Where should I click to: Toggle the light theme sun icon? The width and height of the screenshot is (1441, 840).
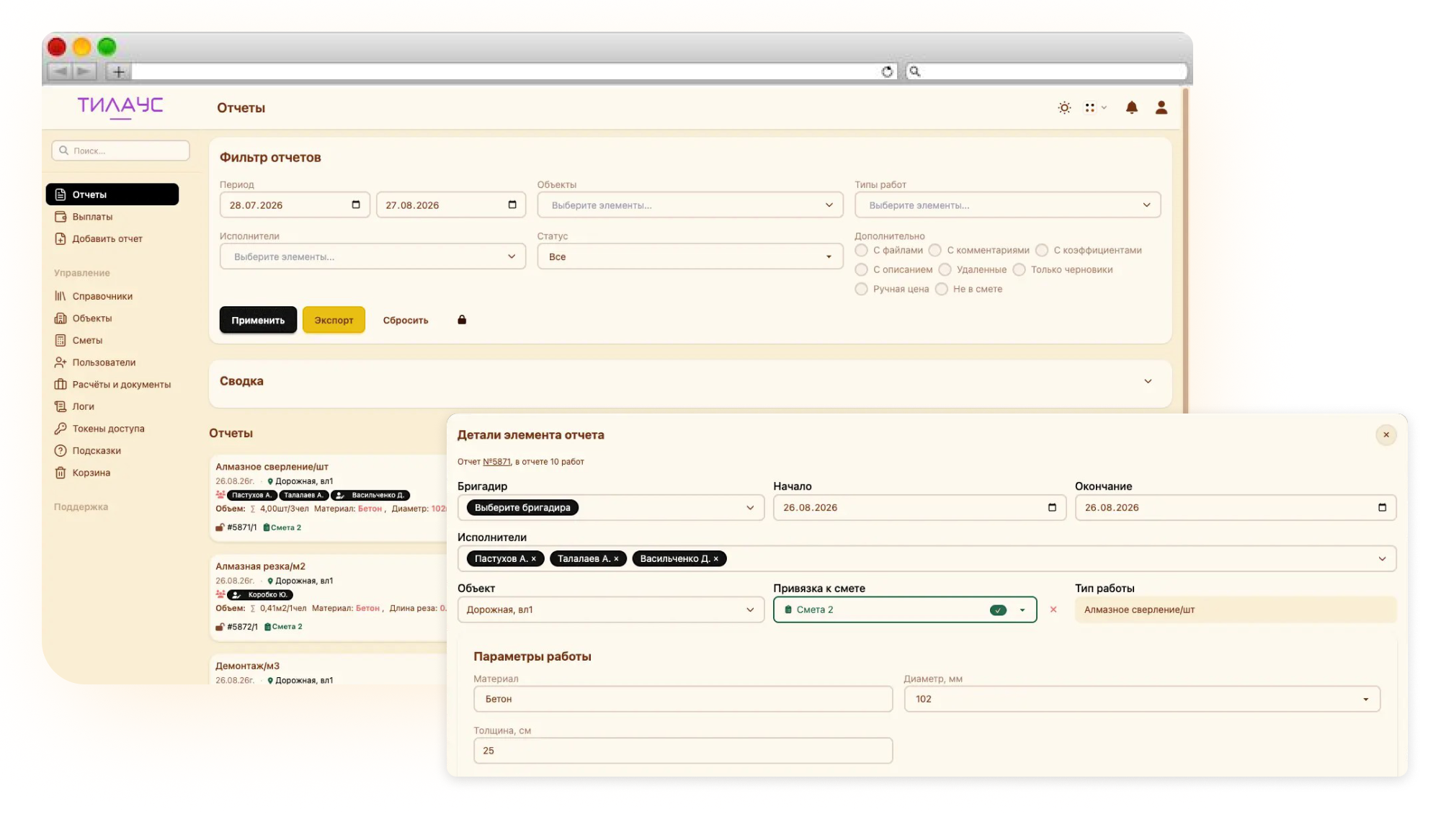pos(1064,108)
